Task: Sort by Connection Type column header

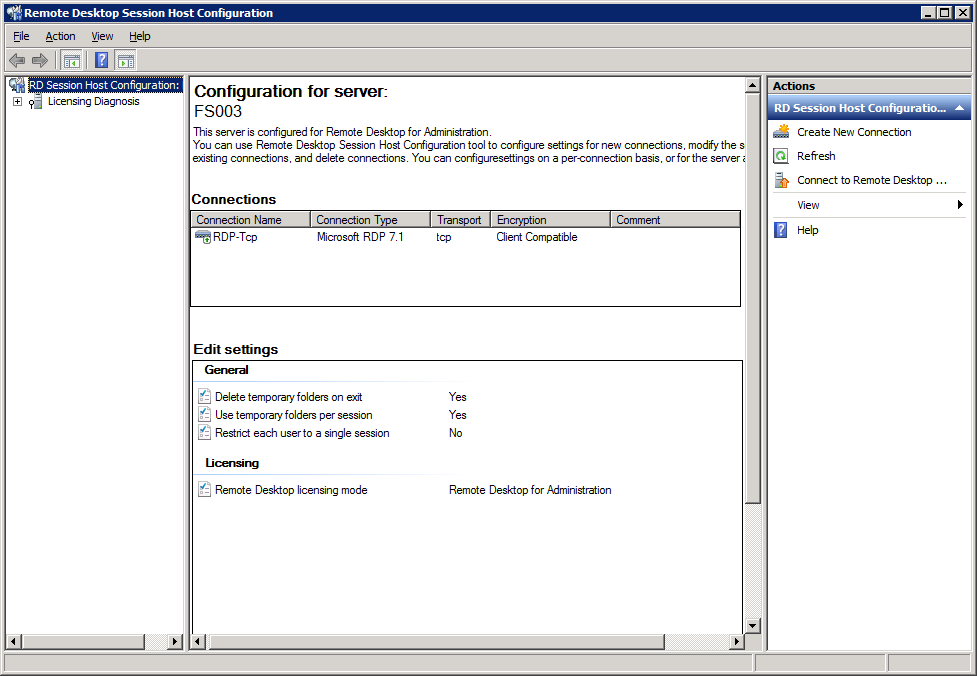Action: [x=370, y=220]
